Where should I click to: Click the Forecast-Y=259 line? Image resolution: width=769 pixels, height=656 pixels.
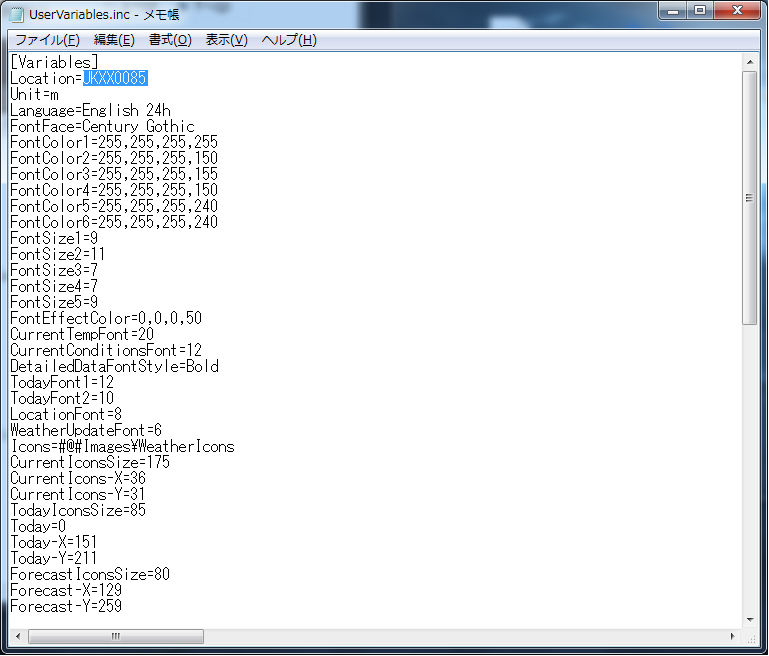tap(66, 606)
